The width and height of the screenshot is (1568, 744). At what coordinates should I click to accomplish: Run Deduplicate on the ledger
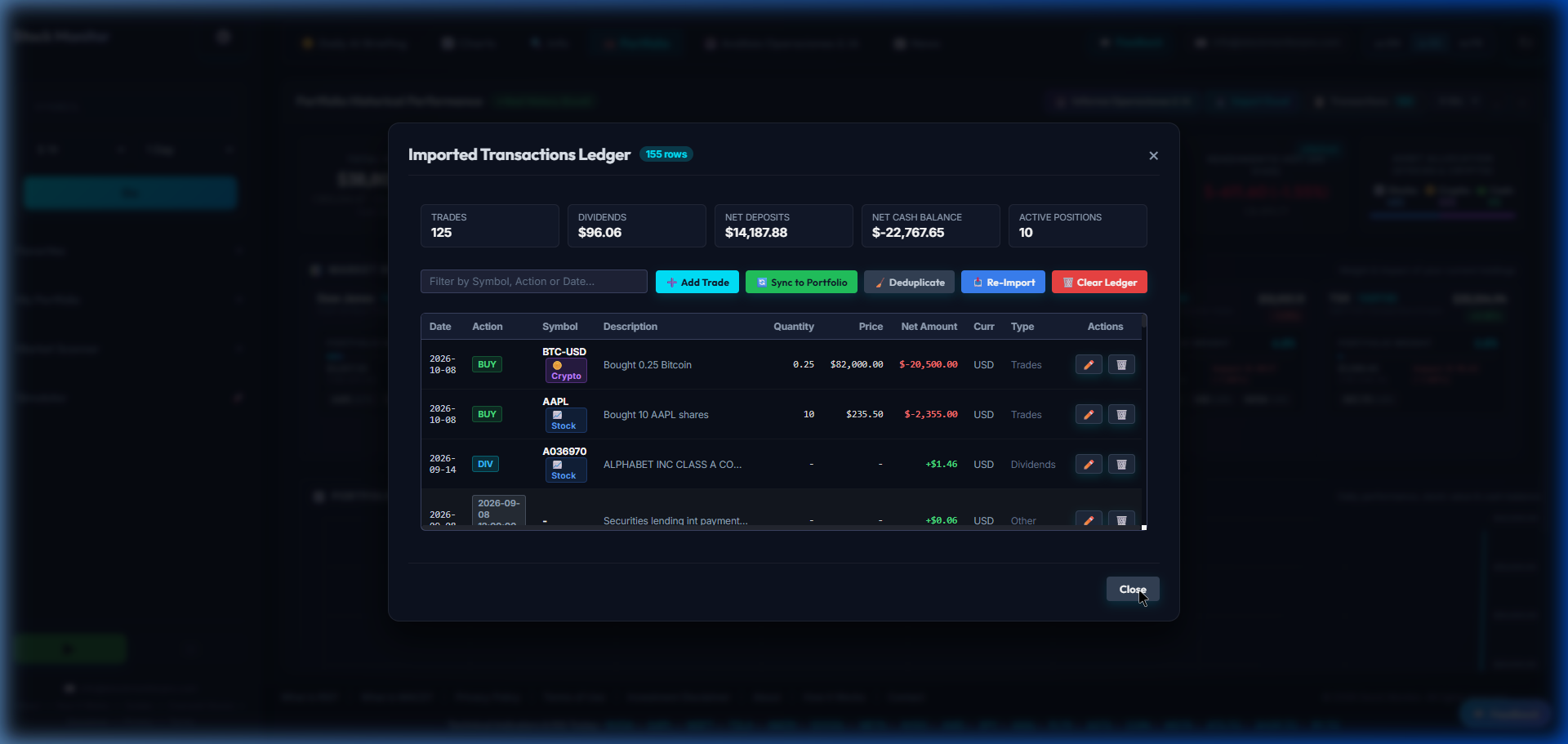point(909,282)
